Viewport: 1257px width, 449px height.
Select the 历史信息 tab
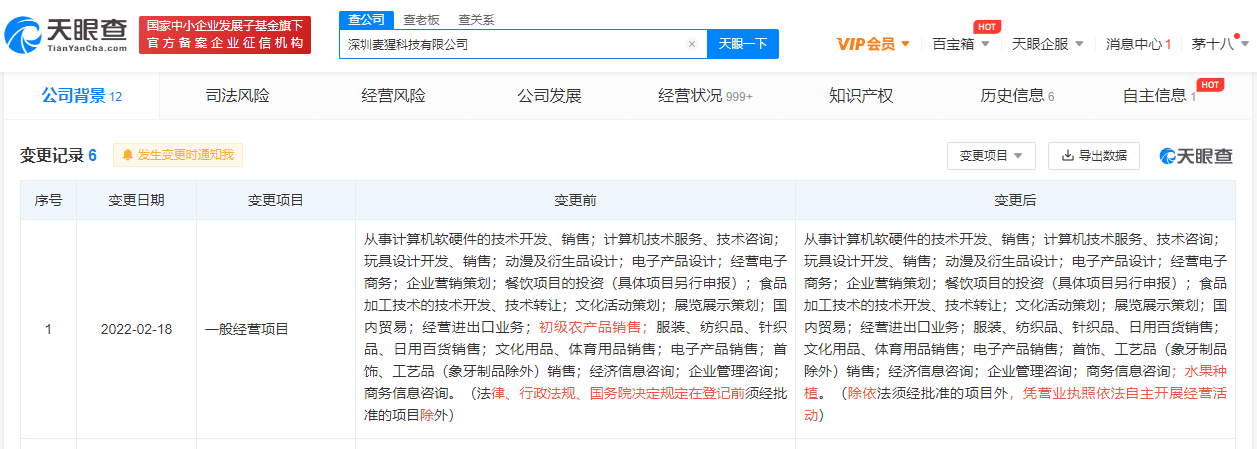(x=1016, y=96)
